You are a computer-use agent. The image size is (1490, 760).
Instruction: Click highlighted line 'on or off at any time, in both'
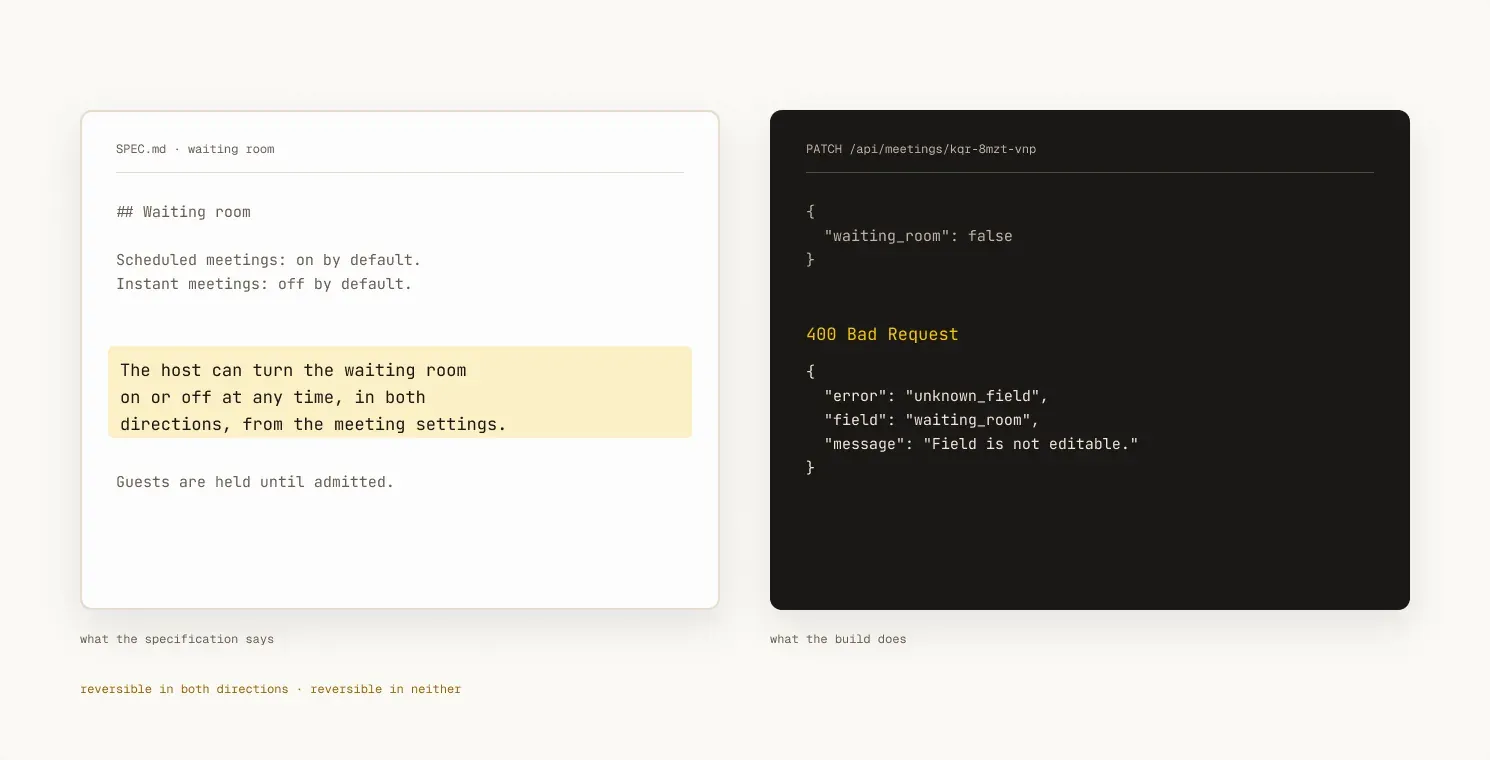(x=273, y=397)
